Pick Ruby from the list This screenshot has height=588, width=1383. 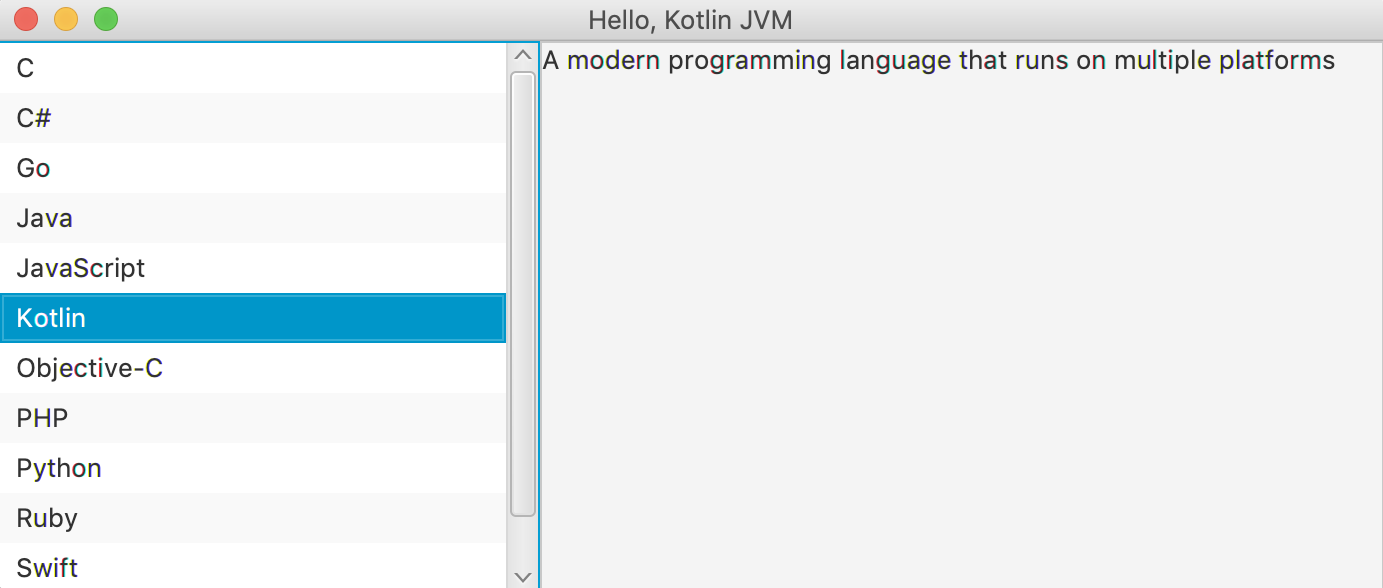[x=253, y=518]
